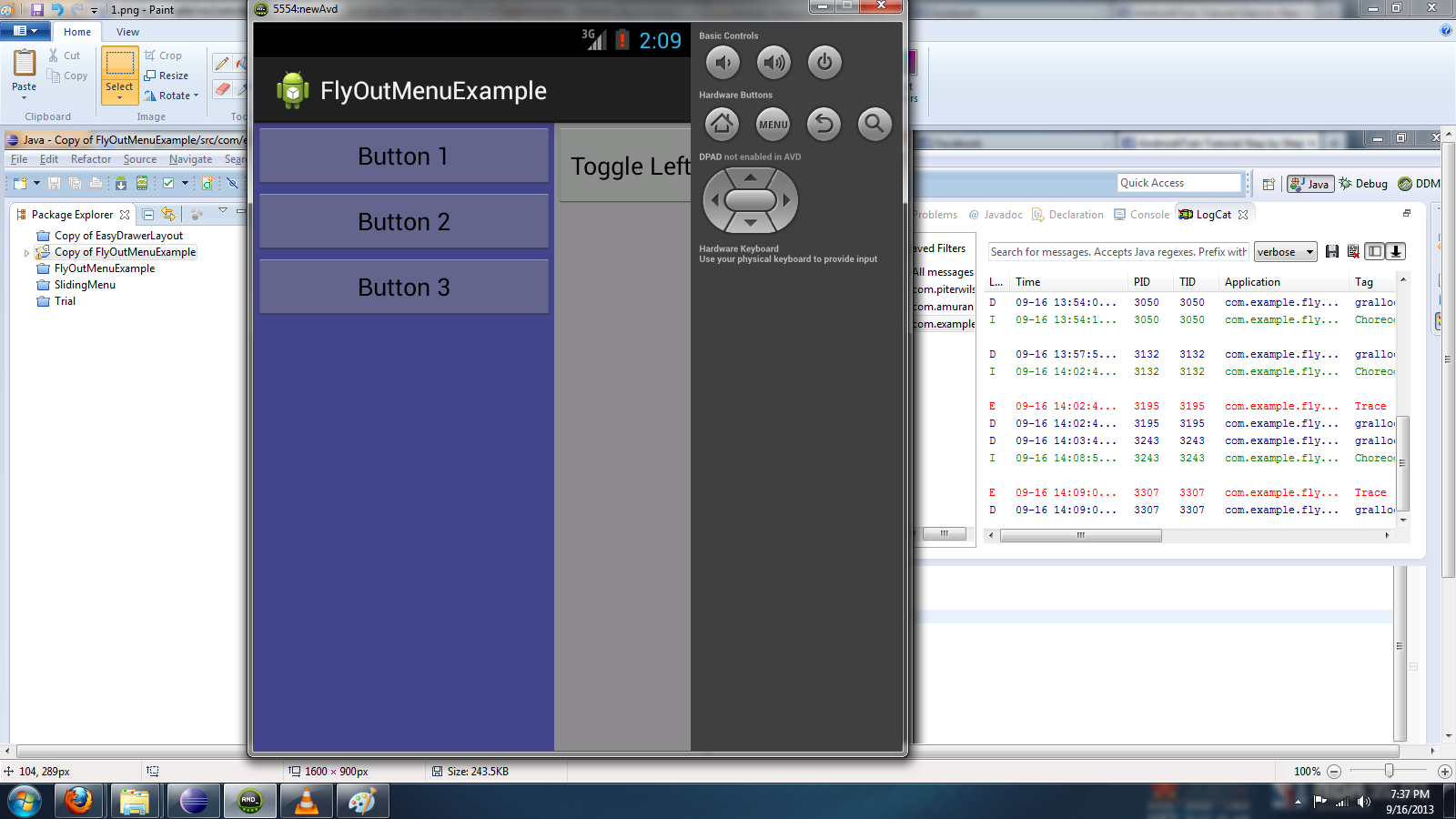Image resolution: width=1456 pixels, height=819 pixels.
Task: Open the Eclipse Edit menu
Action: [x=49, y=159]
